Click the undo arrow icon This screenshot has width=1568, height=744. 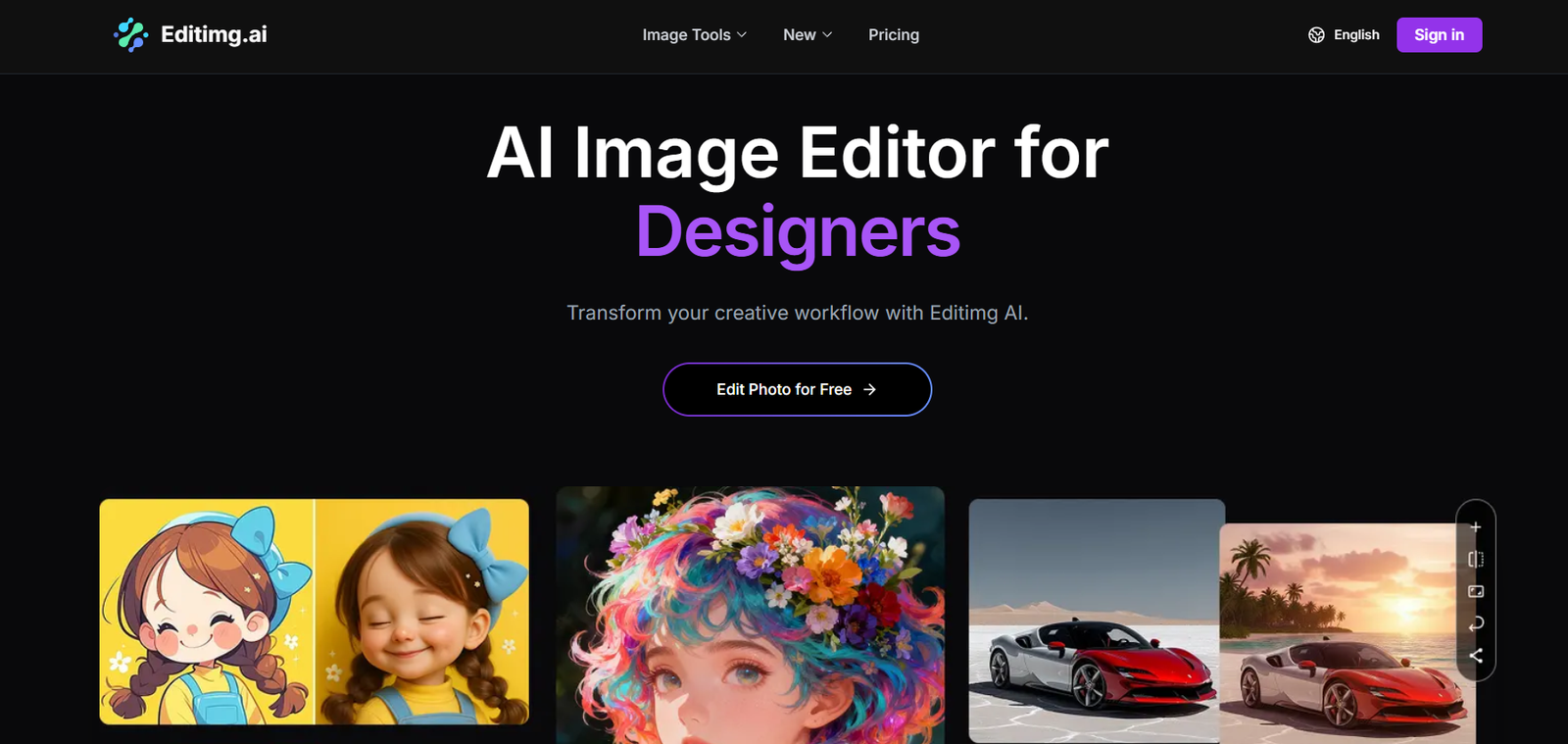pos(1476,623)
